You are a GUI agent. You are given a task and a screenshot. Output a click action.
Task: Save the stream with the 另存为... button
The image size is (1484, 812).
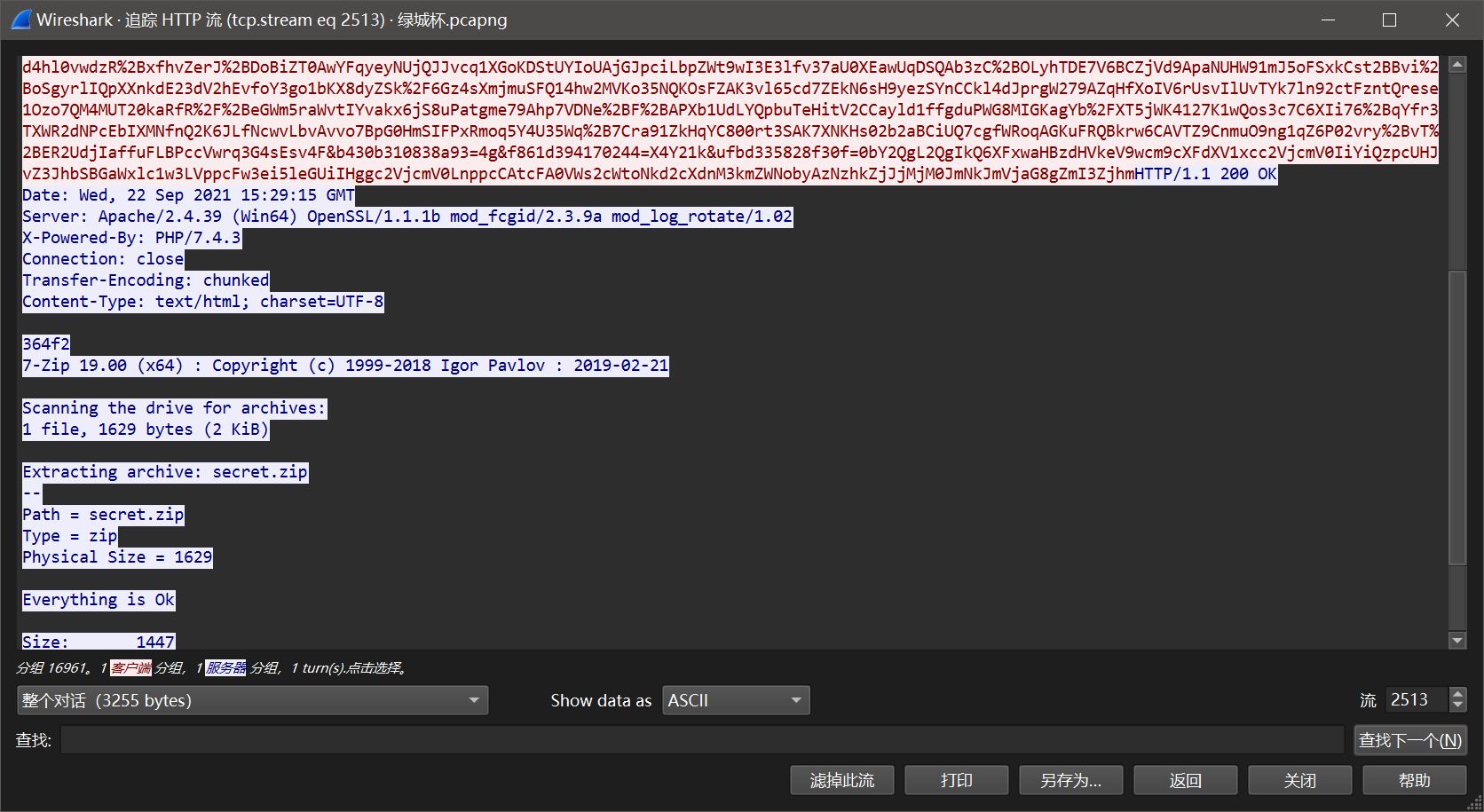coord(1070,780)
